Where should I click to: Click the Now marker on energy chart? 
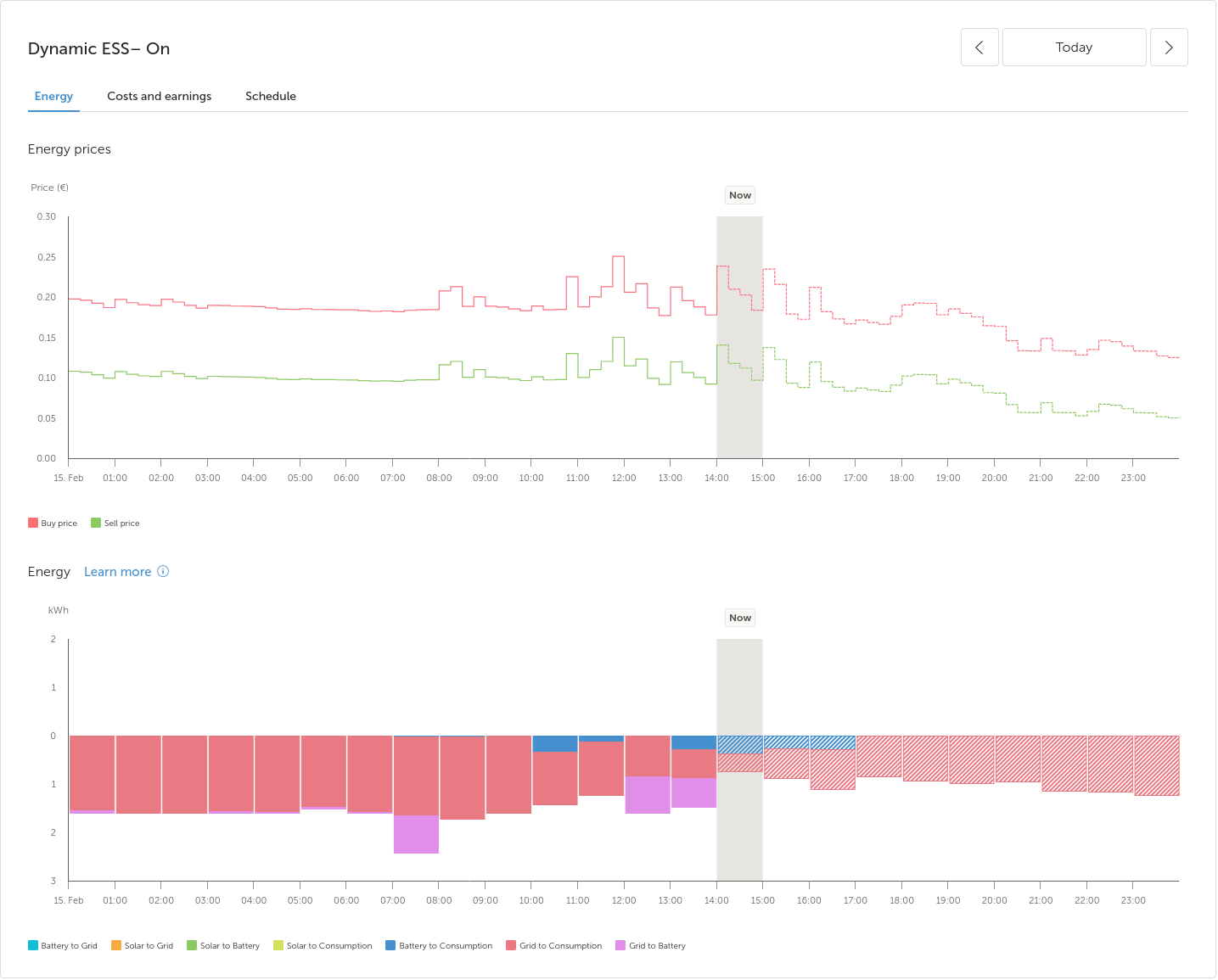click(x=739, y=618)
